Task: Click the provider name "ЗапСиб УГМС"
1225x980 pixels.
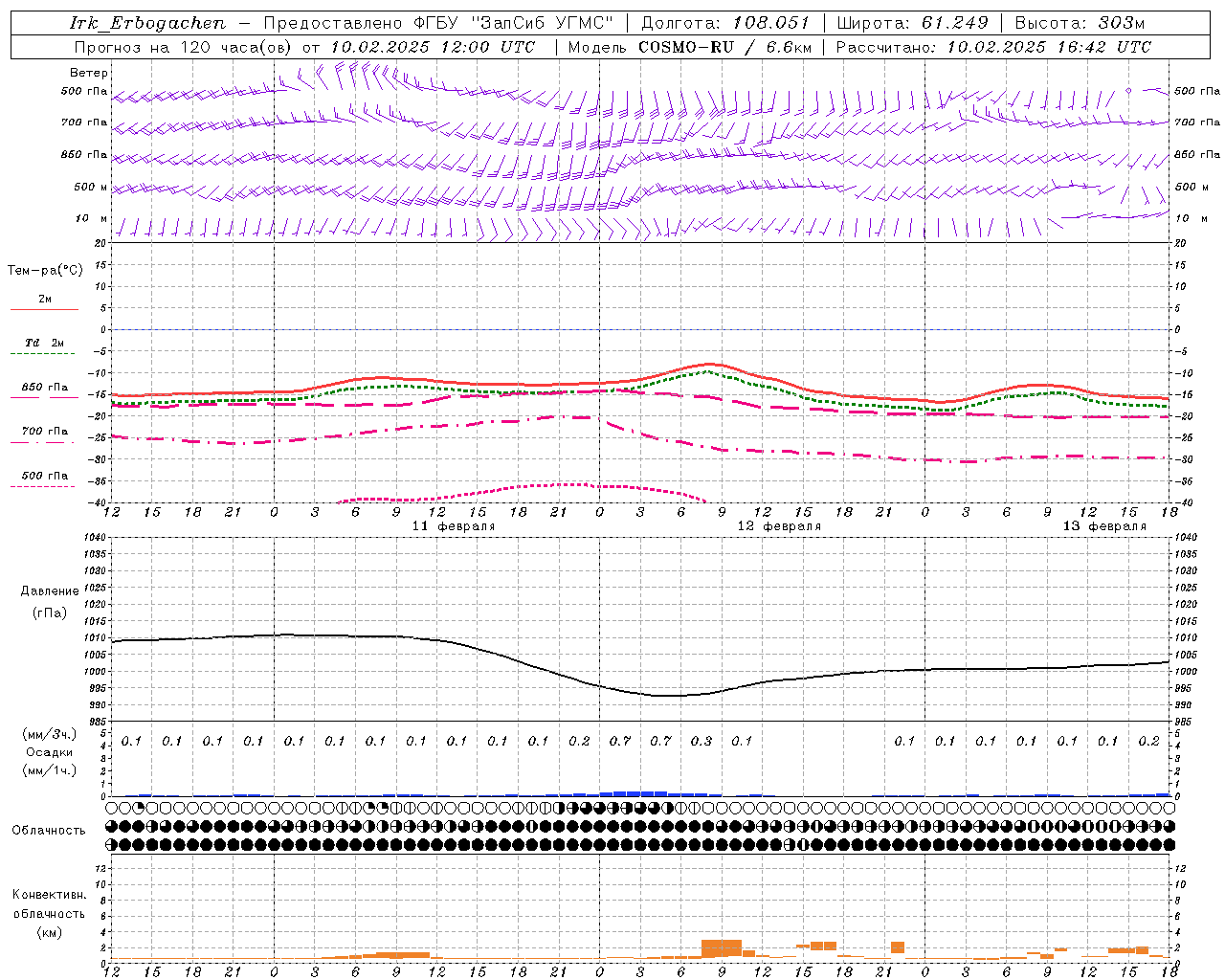Action: (x=542, y=23)
